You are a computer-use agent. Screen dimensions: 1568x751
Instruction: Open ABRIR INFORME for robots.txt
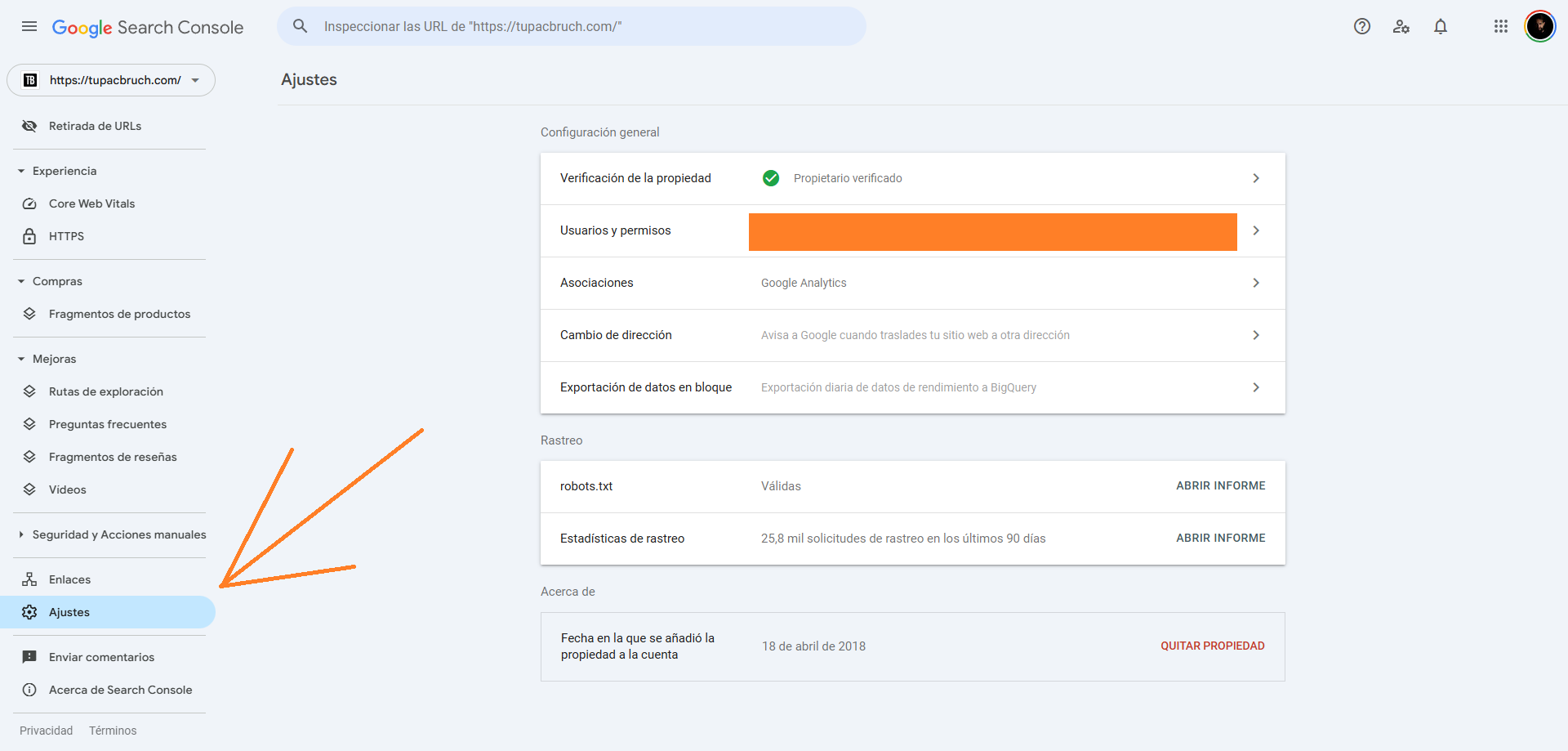pos(1221,485)
